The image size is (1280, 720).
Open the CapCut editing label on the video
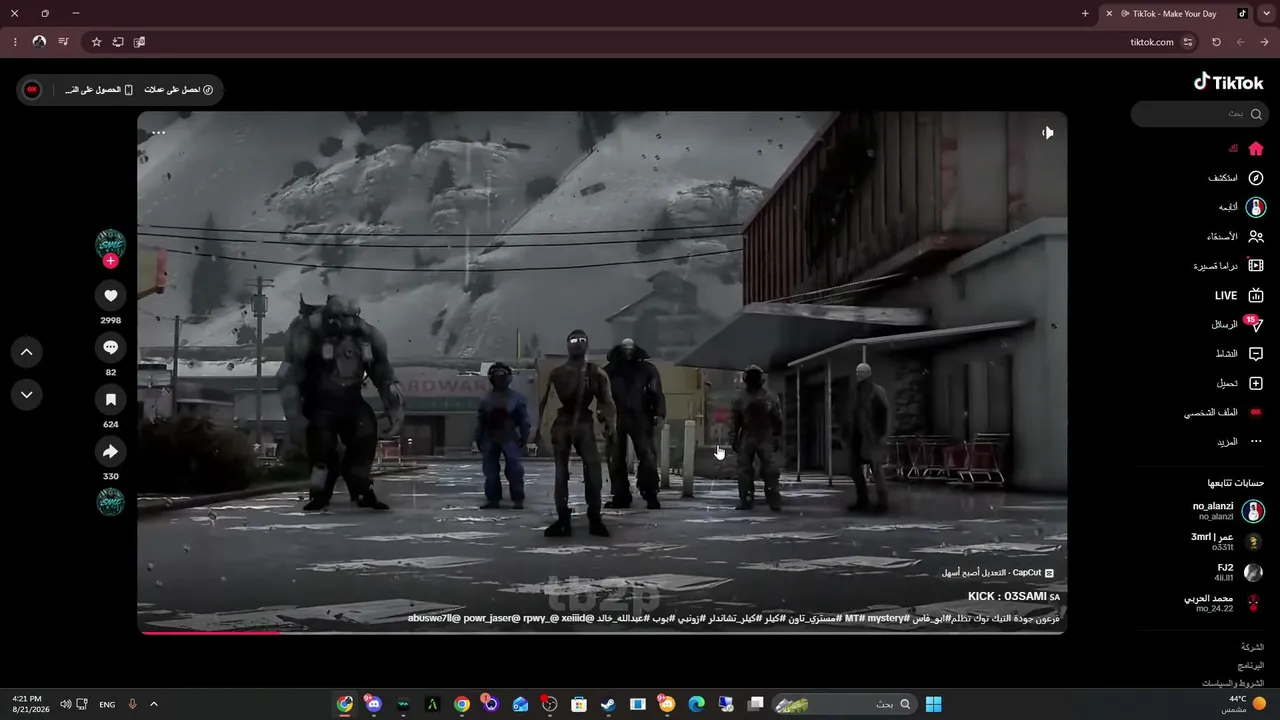(x=998, y=573)
